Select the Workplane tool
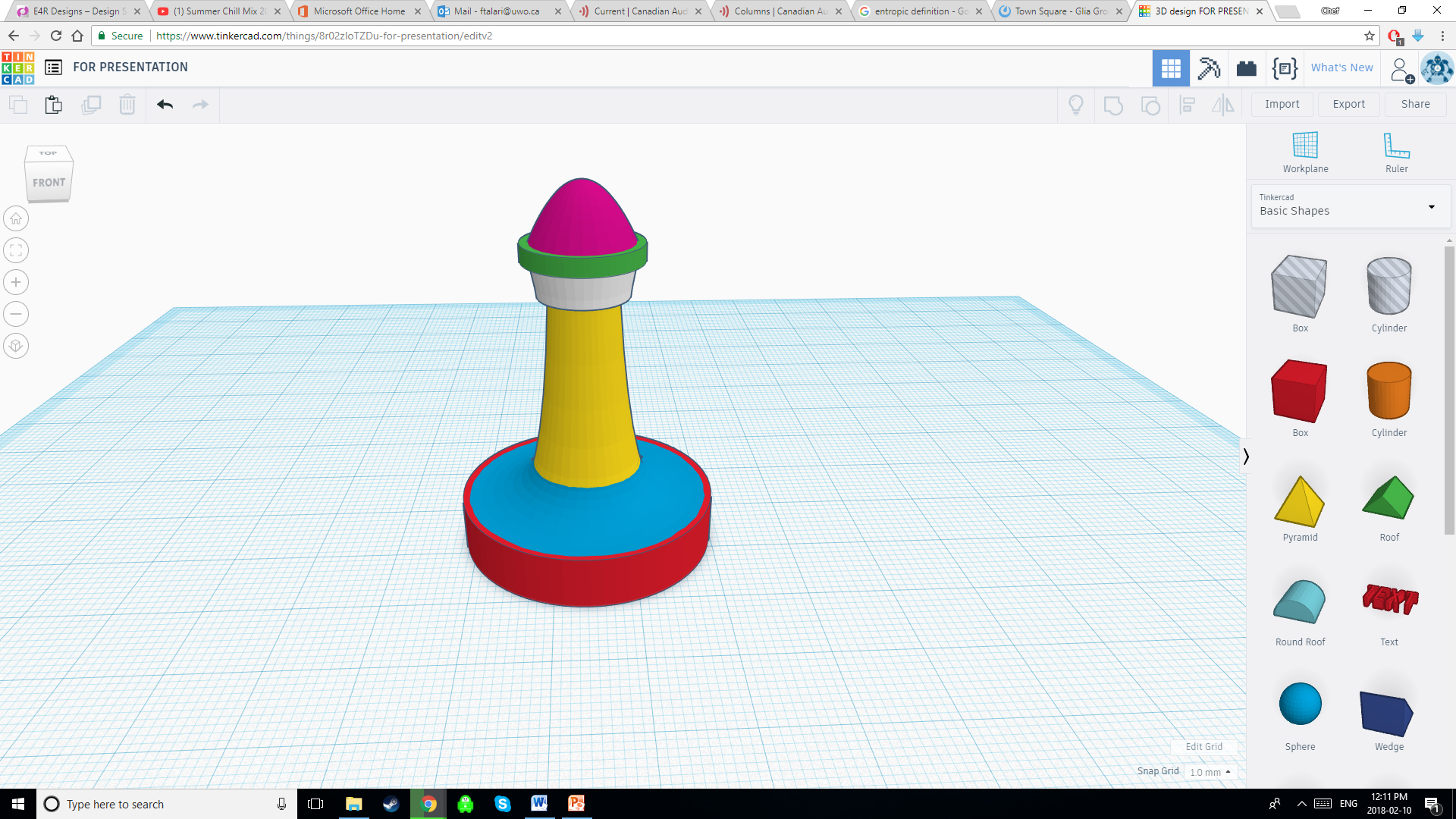1456x819 pixels. coord(1305,152)
